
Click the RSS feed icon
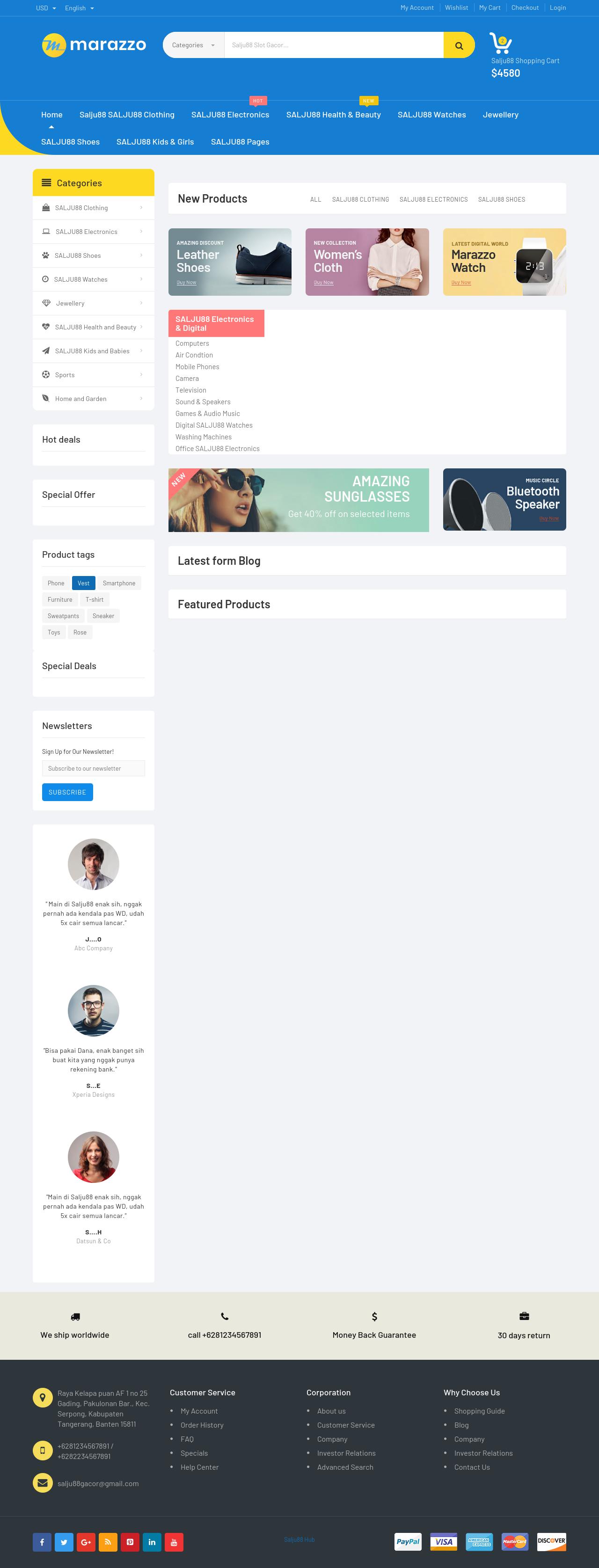108,1542
